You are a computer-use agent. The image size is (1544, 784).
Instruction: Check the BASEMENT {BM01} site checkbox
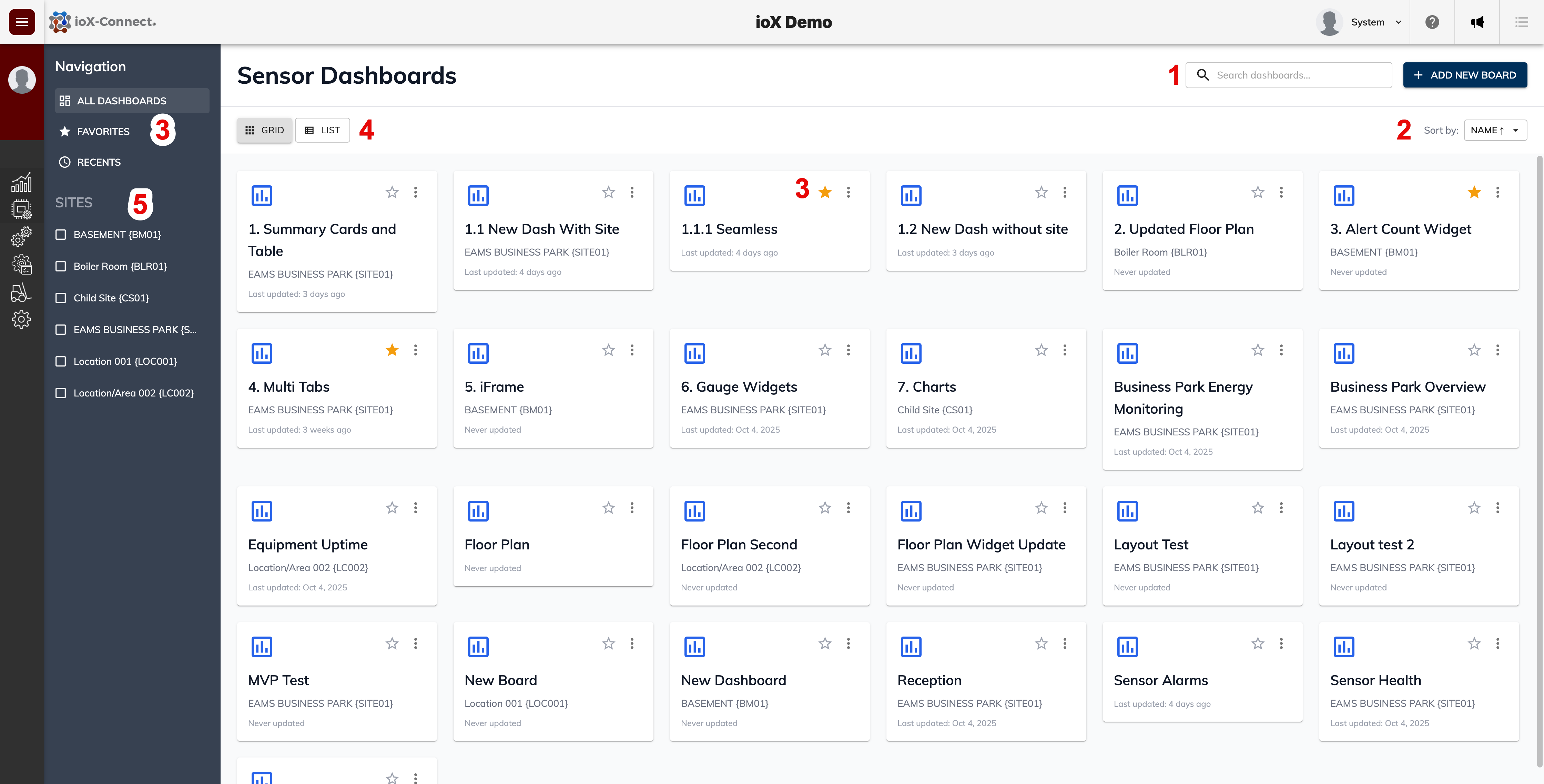point(61,234)
